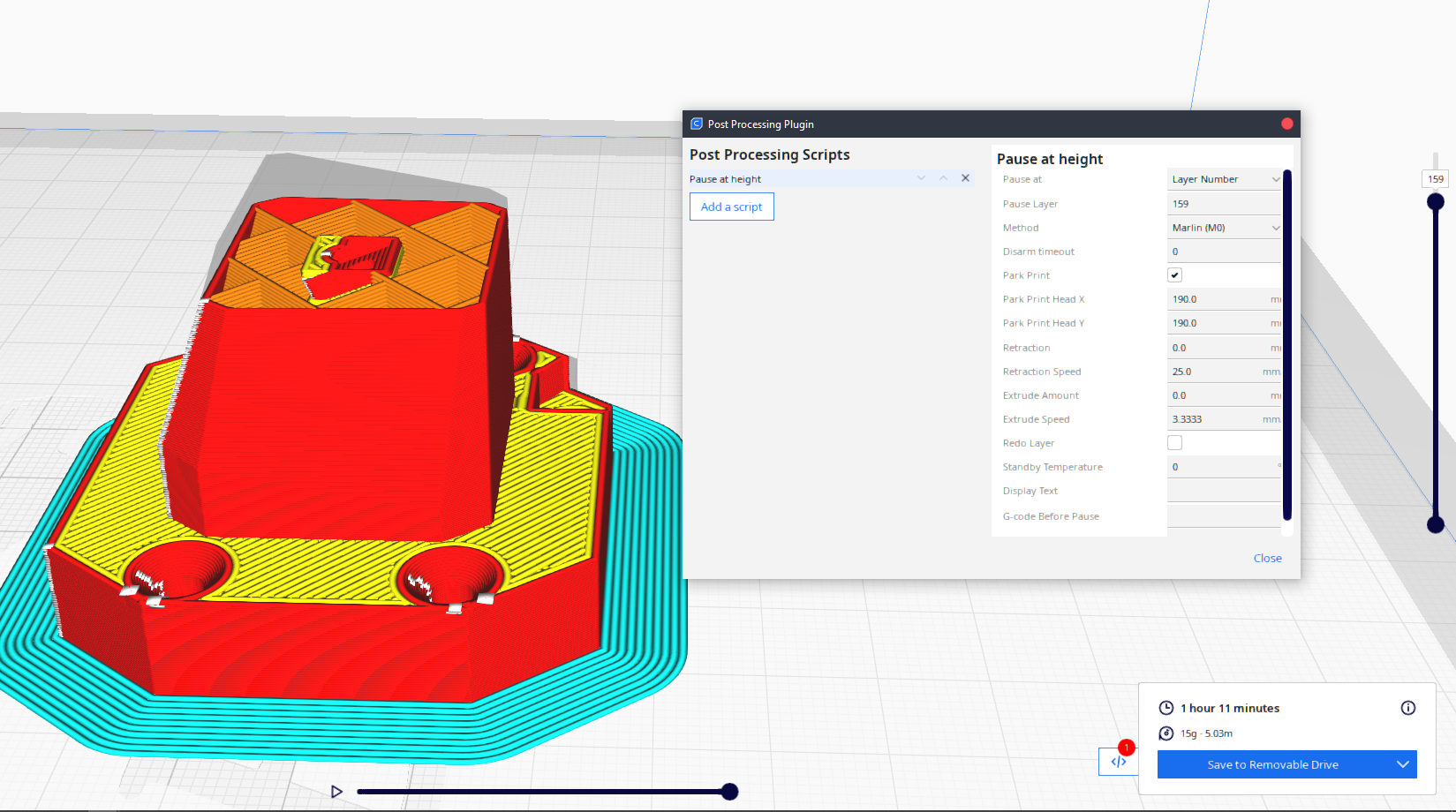1456x812 pixels.
Task: Click the top handle of layer slider
Action: [1436, 202]
